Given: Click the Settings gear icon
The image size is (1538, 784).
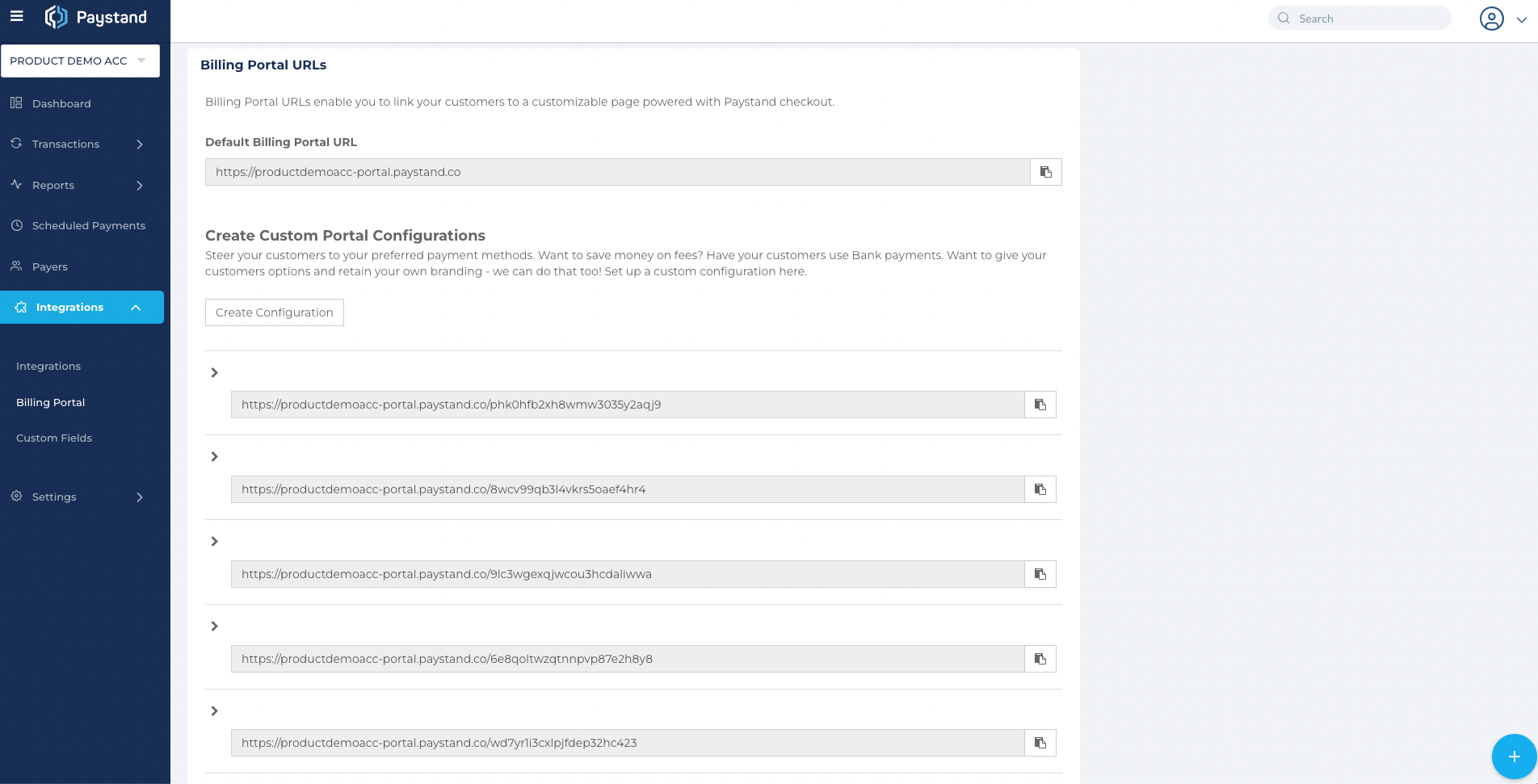Looking at the screenshot, I should click(16, 496).
